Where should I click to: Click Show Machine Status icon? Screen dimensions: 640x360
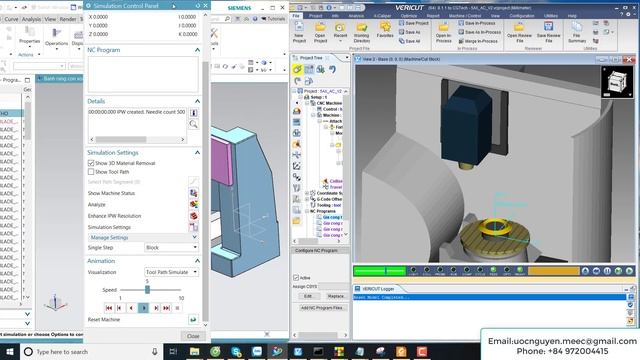tap(193, 193)
